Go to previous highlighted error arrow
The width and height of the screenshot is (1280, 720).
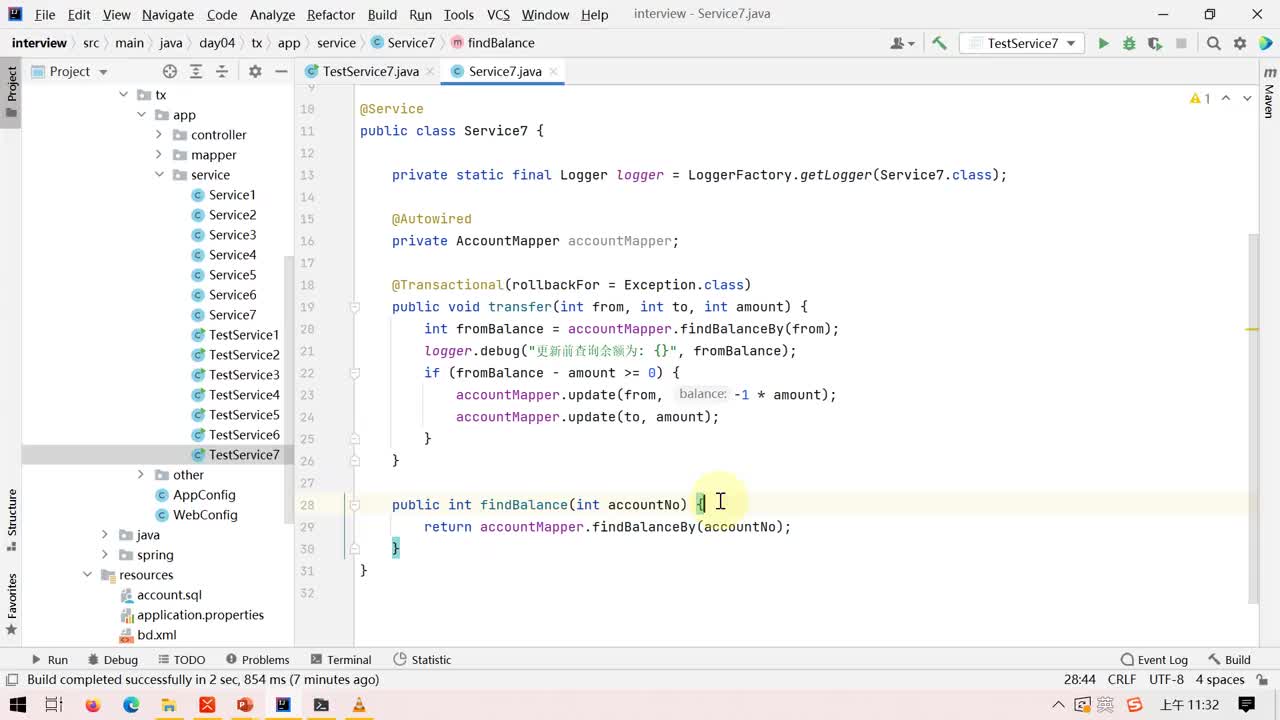tap(1227, 98)
